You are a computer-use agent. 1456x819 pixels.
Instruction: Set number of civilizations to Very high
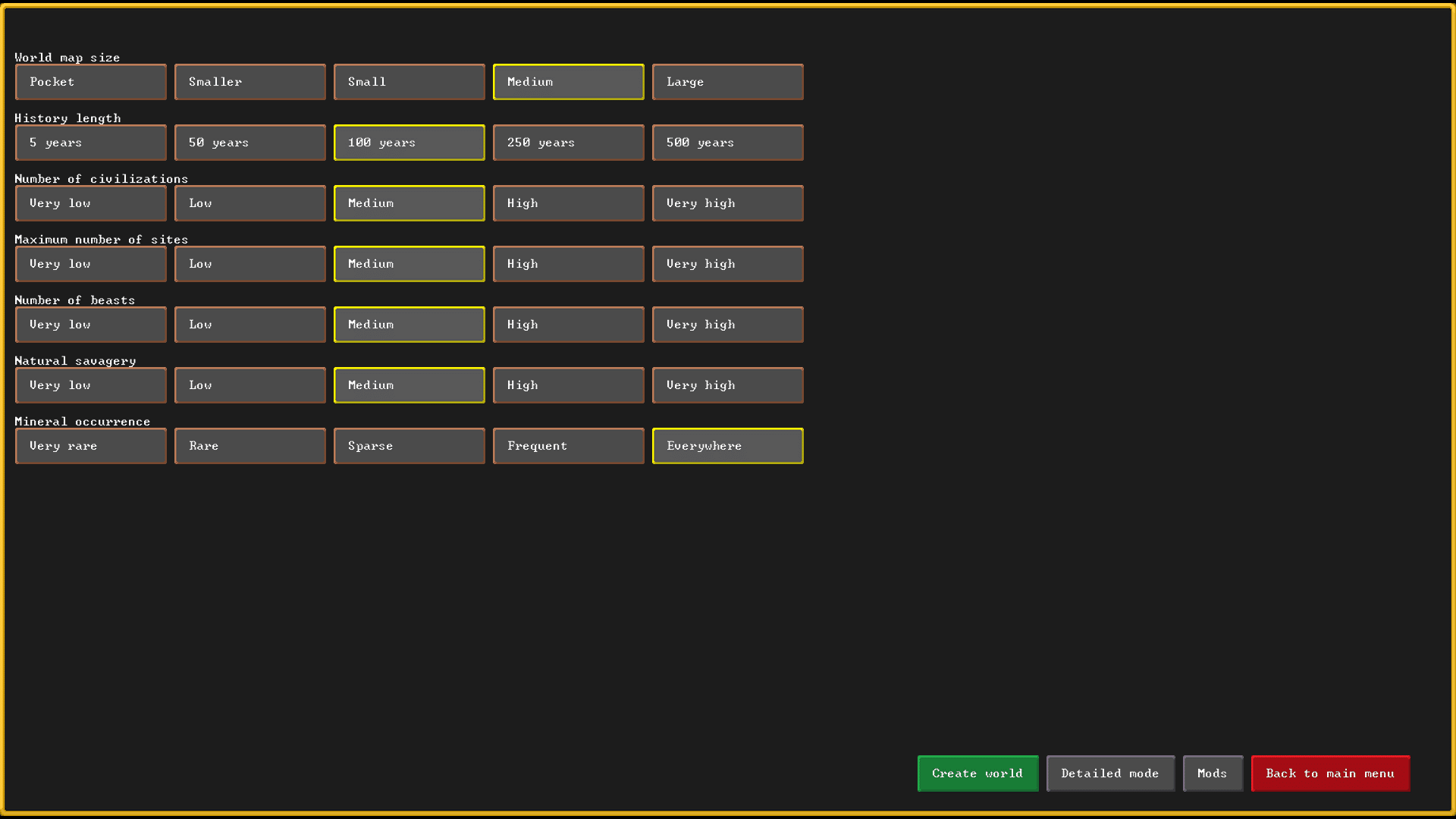pos(727,203)
